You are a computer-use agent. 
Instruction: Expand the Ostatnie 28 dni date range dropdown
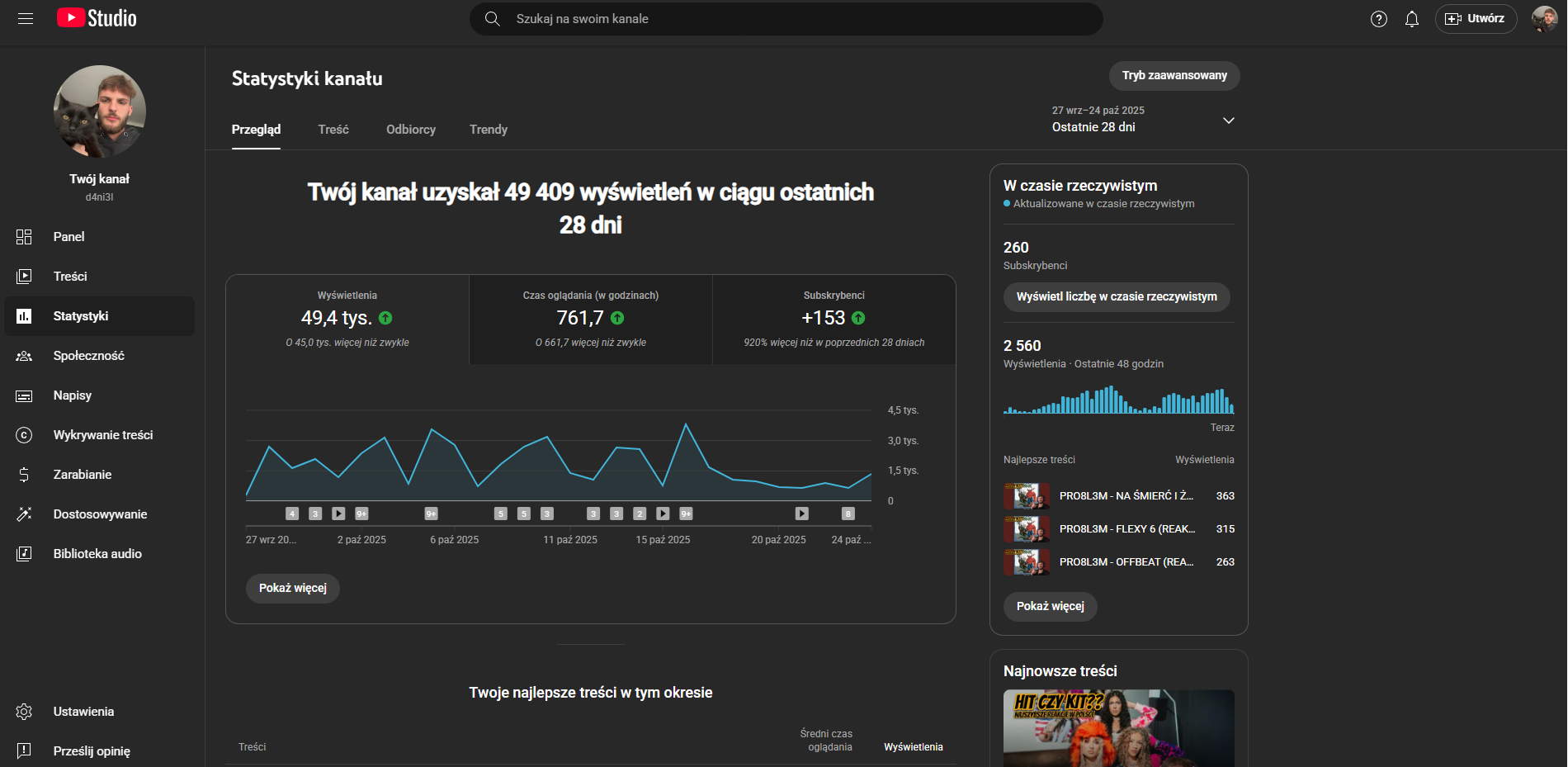coord(1228,121)
